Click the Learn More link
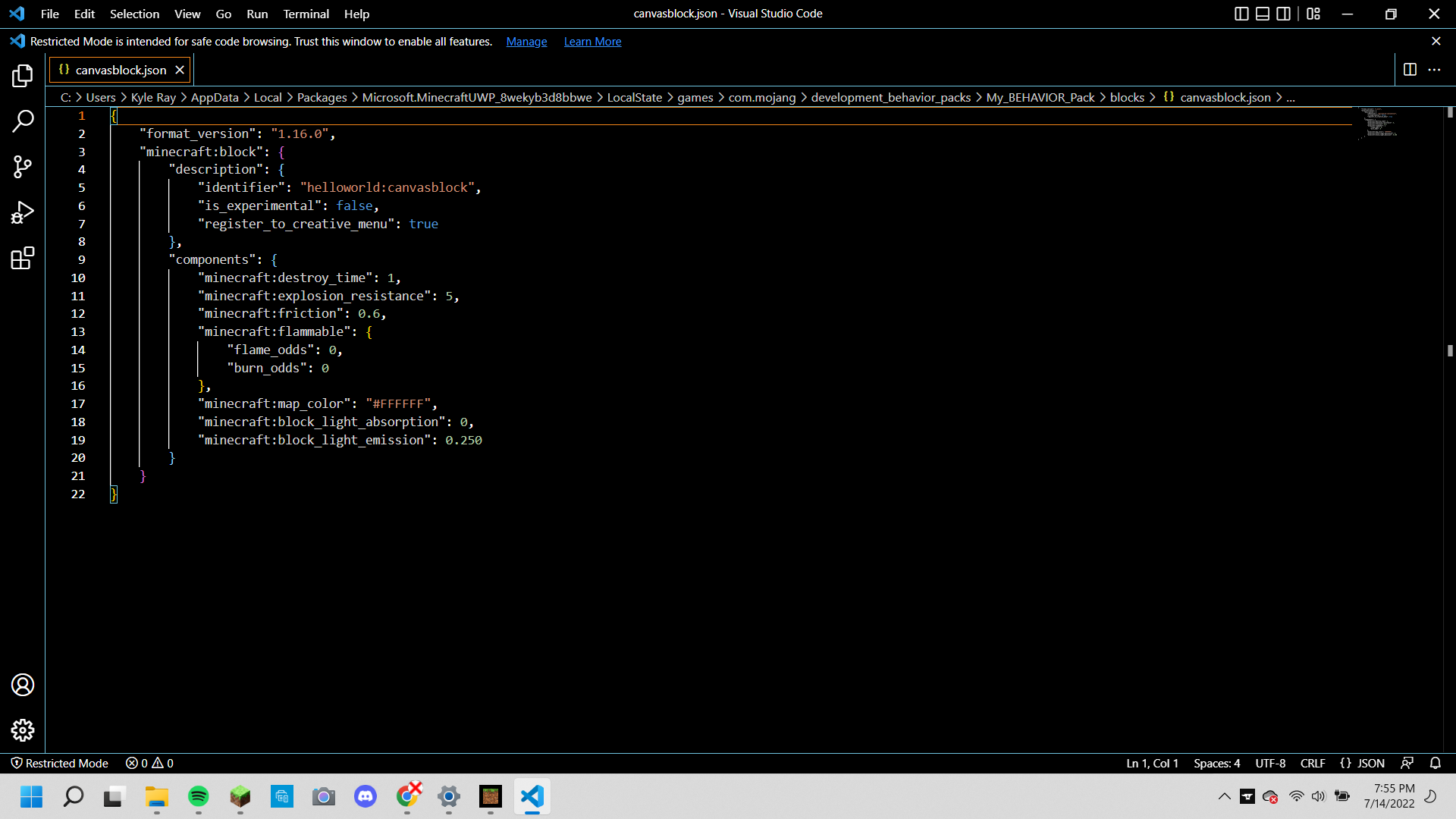Viewport: 1456px width, 819px height. (592, 42)
